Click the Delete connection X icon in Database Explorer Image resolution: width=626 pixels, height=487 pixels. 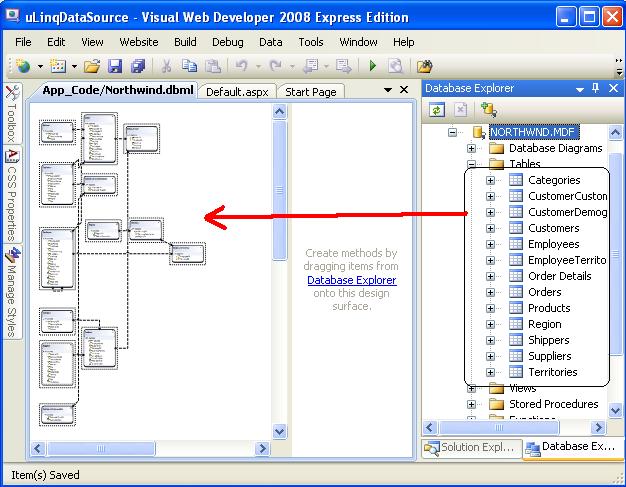coord(460,109)
